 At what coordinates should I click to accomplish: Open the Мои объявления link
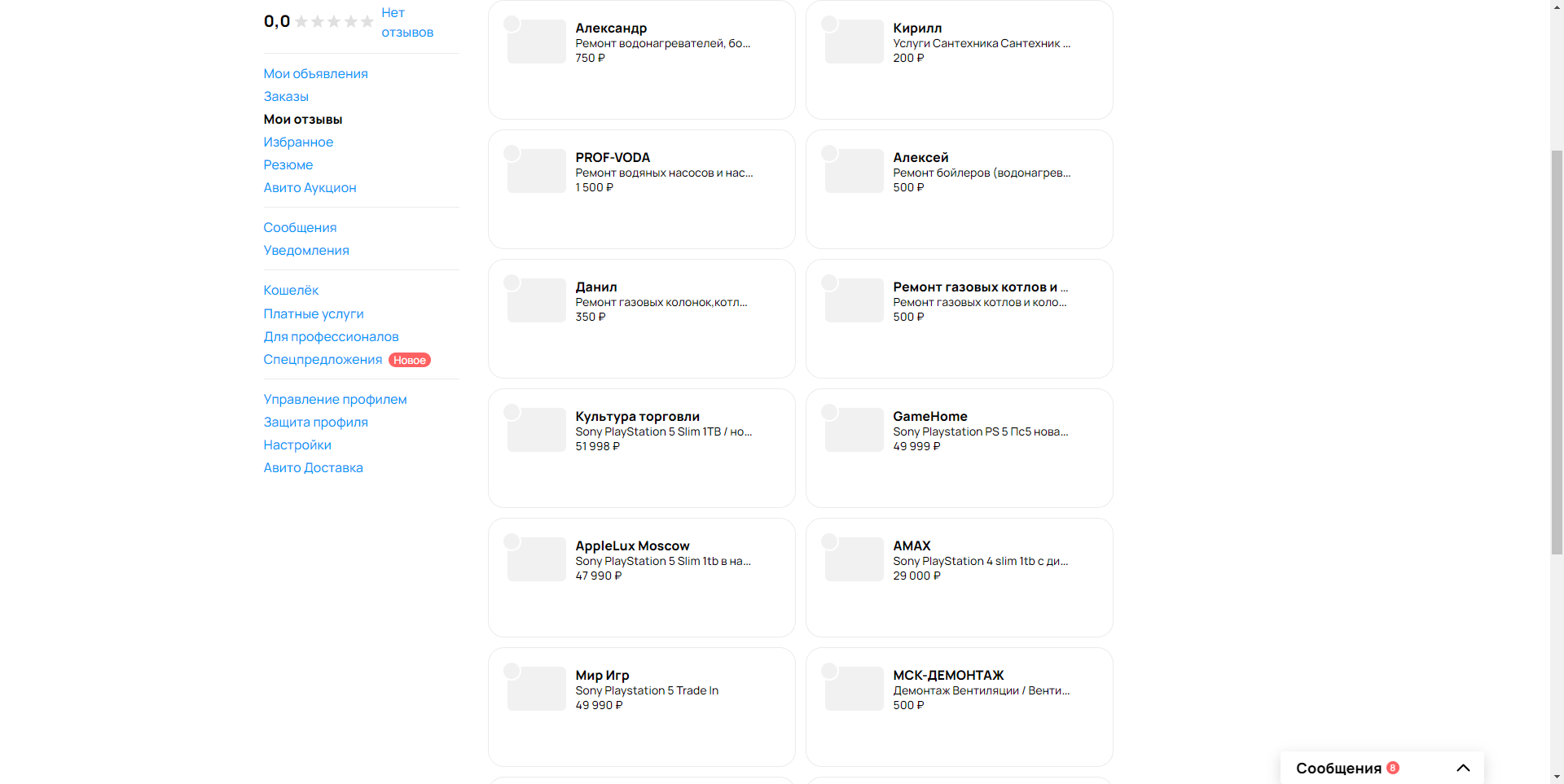click(x=315, y=73)
